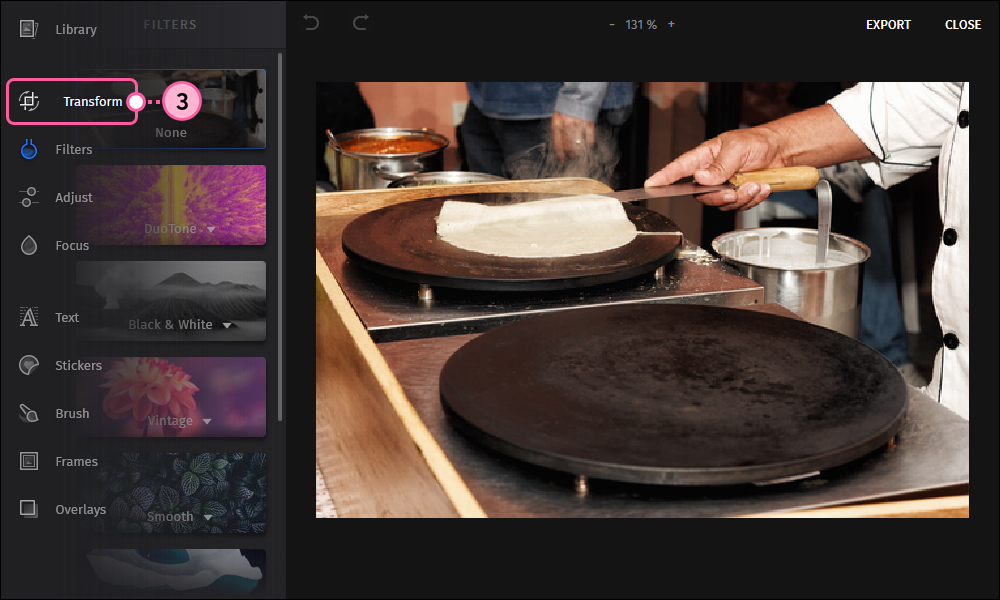Viewport: 1000px width, 600px height.
Task: Click the CLOSE button
Action: click(x=962, y=24)
